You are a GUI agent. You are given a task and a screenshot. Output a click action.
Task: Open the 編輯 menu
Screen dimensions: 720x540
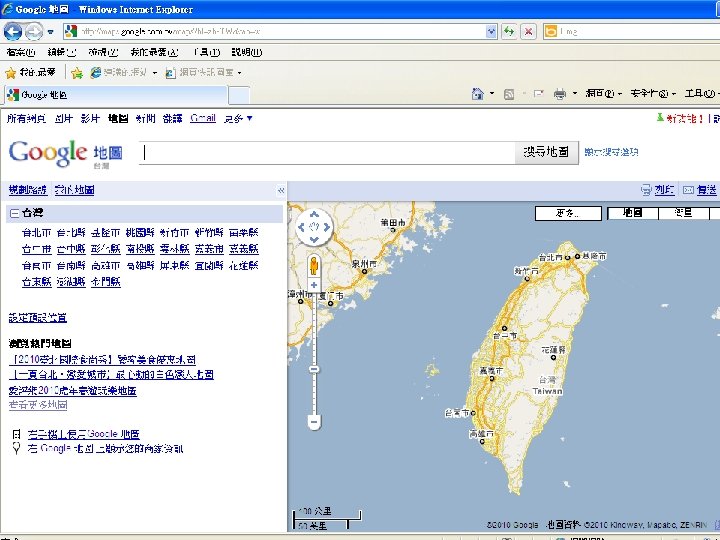(62, 52)
